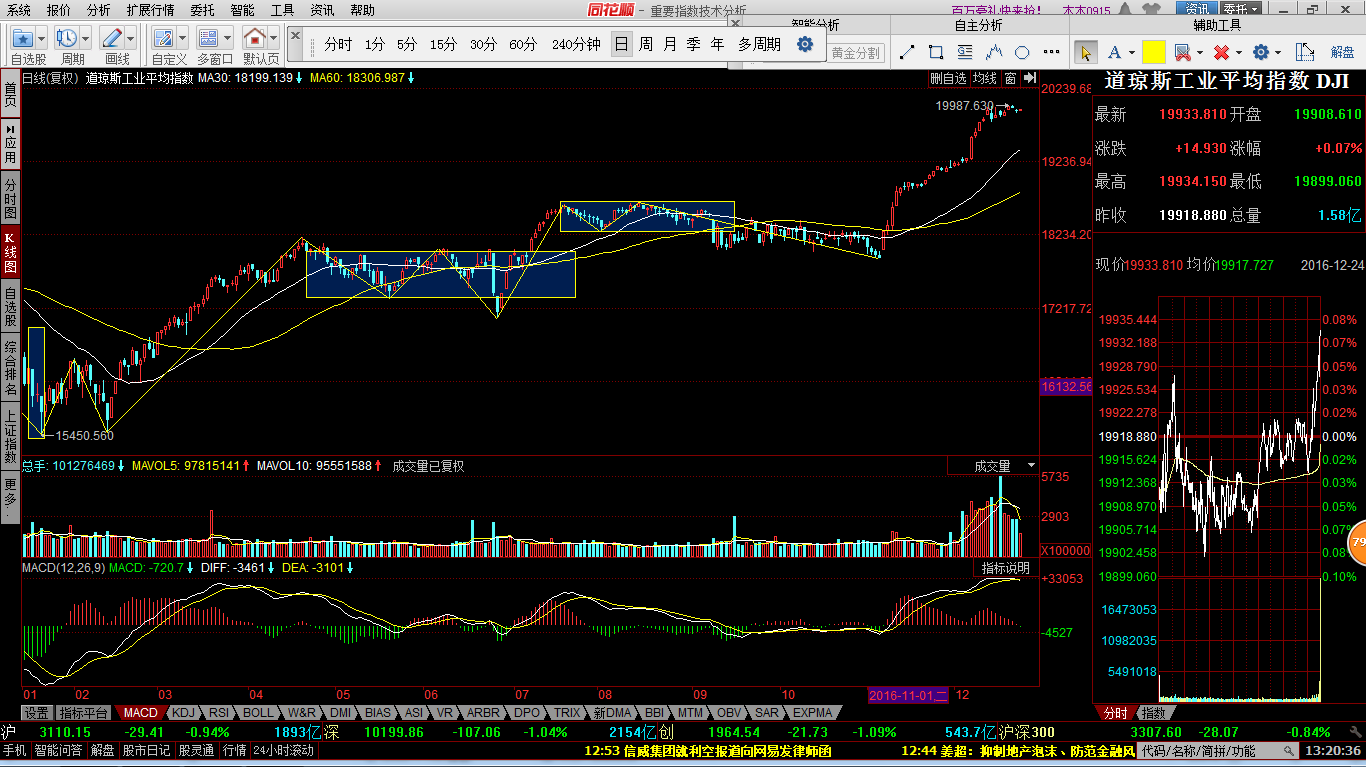Open dropdown arrow beside 画线
The width and height of the screenshot is (1366, 767).
pos(131,39)
